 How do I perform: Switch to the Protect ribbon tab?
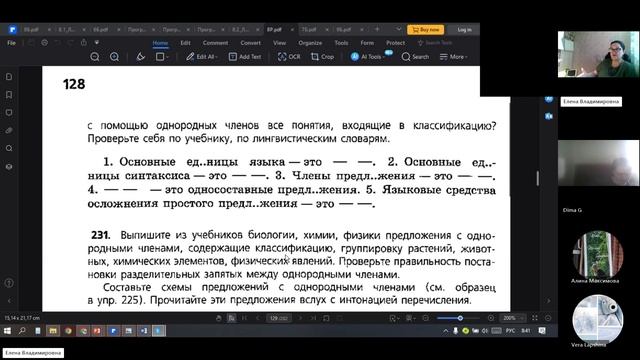[395, 43]
